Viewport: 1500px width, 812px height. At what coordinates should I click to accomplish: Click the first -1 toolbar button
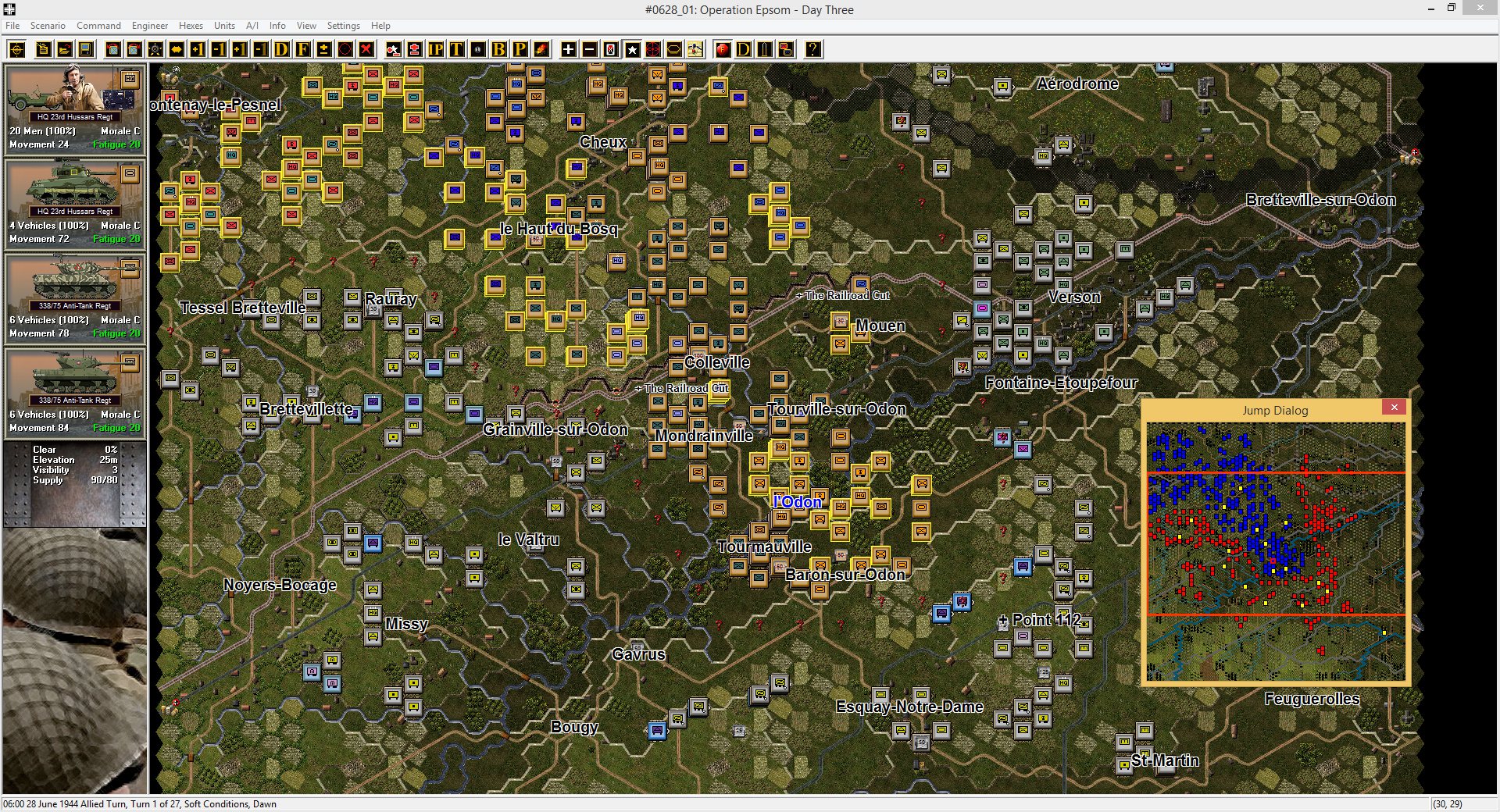point(219,50)
